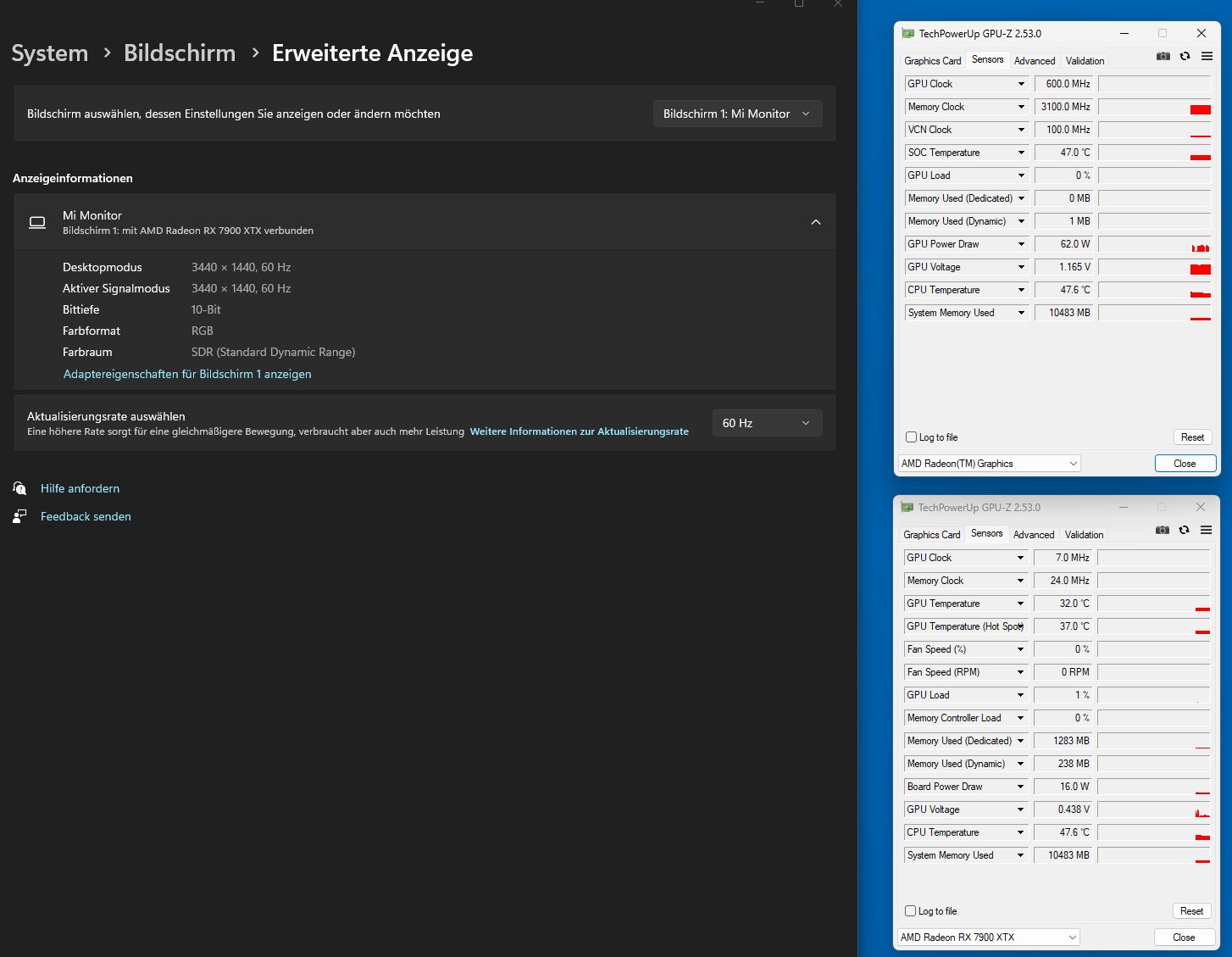
Task: Select the Sensors tab in the upper GPU-Z window
Action: click(x=987, y=59)
